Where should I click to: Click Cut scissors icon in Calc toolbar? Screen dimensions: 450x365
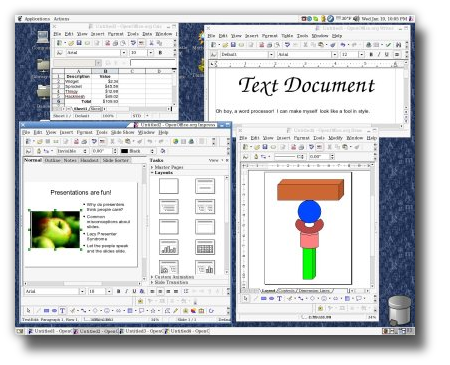[151, 43]
